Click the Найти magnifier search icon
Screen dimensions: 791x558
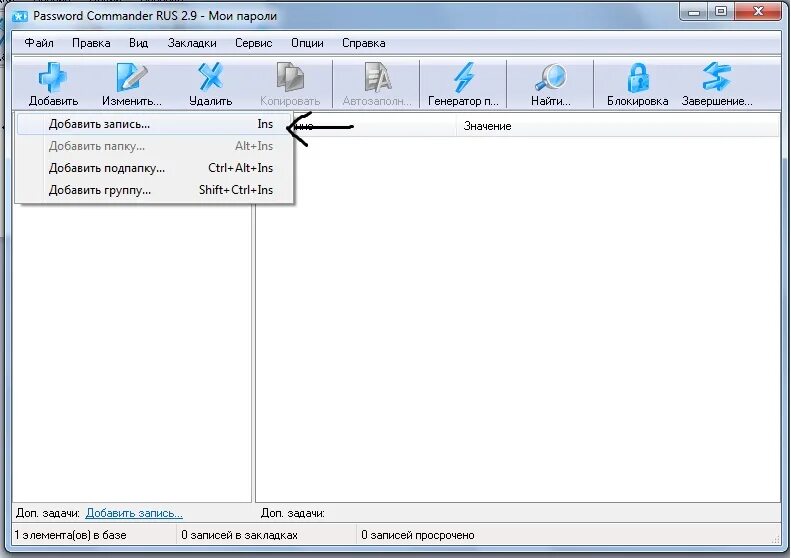(x=550, y=77)
